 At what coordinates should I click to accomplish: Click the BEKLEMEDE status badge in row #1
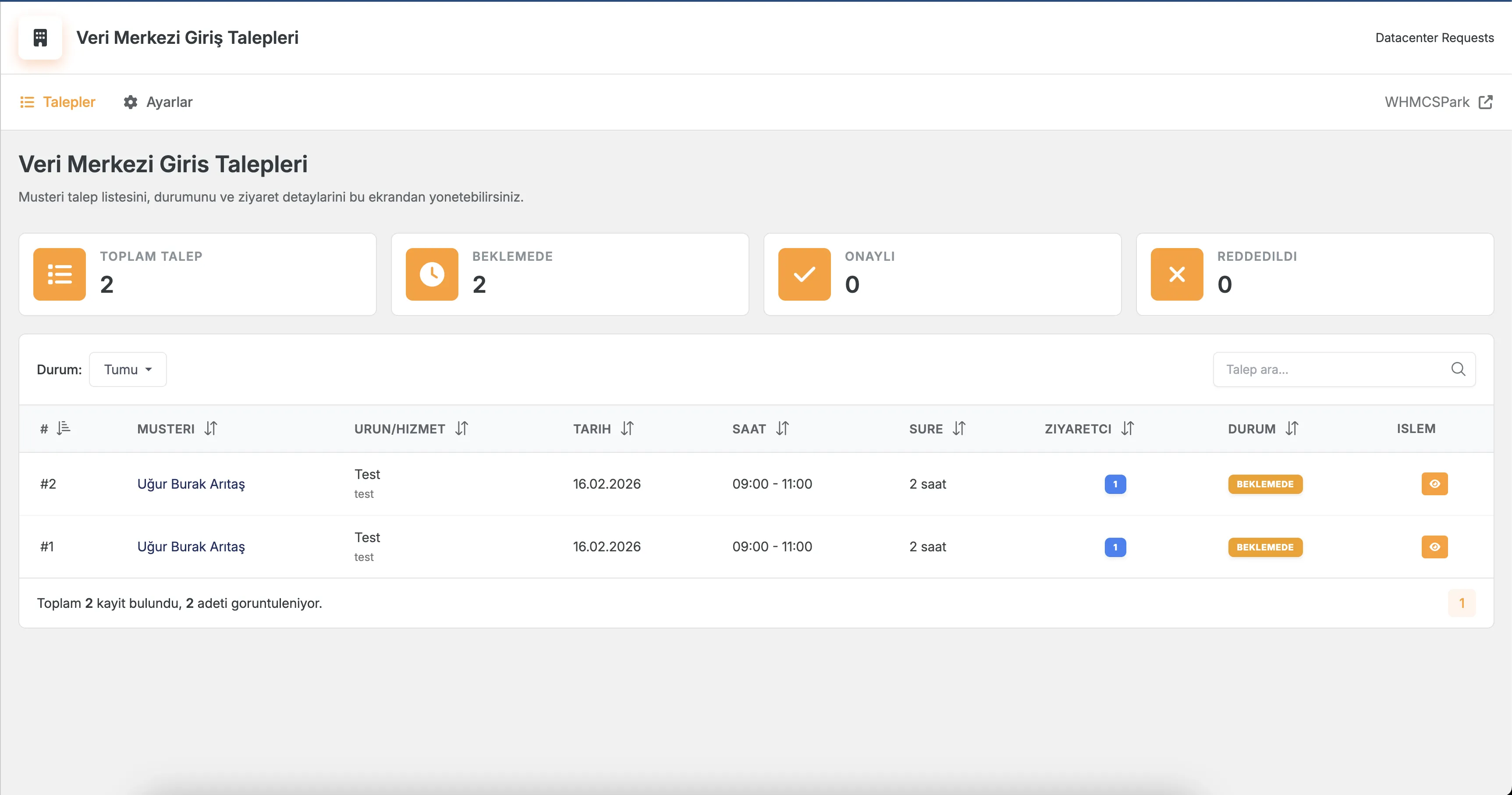tap(1265, 547)
